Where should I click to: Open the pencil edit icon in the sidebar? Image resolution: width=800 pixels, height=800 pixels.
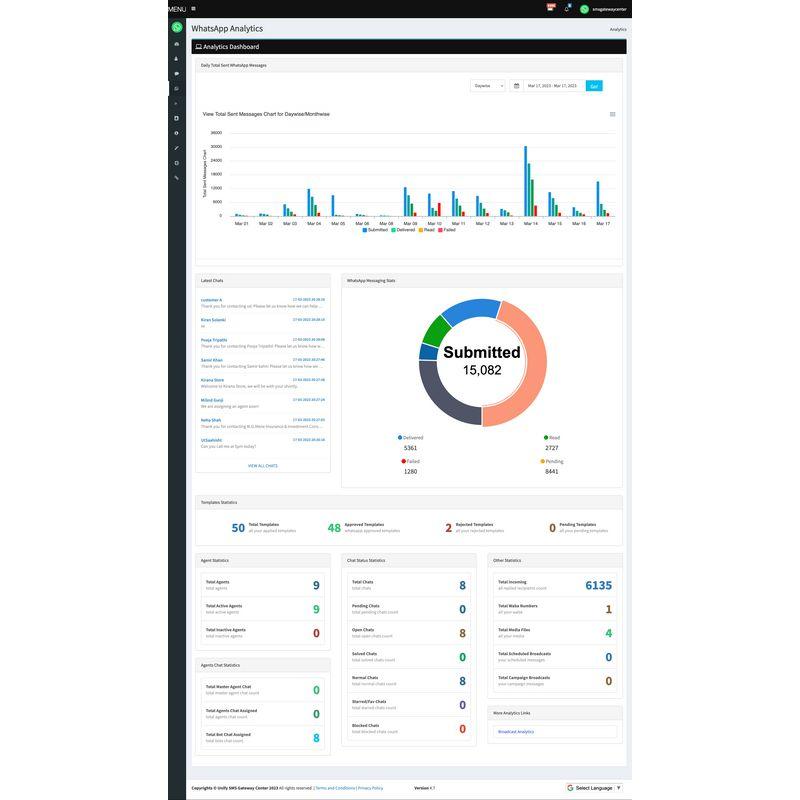point(177,148)
